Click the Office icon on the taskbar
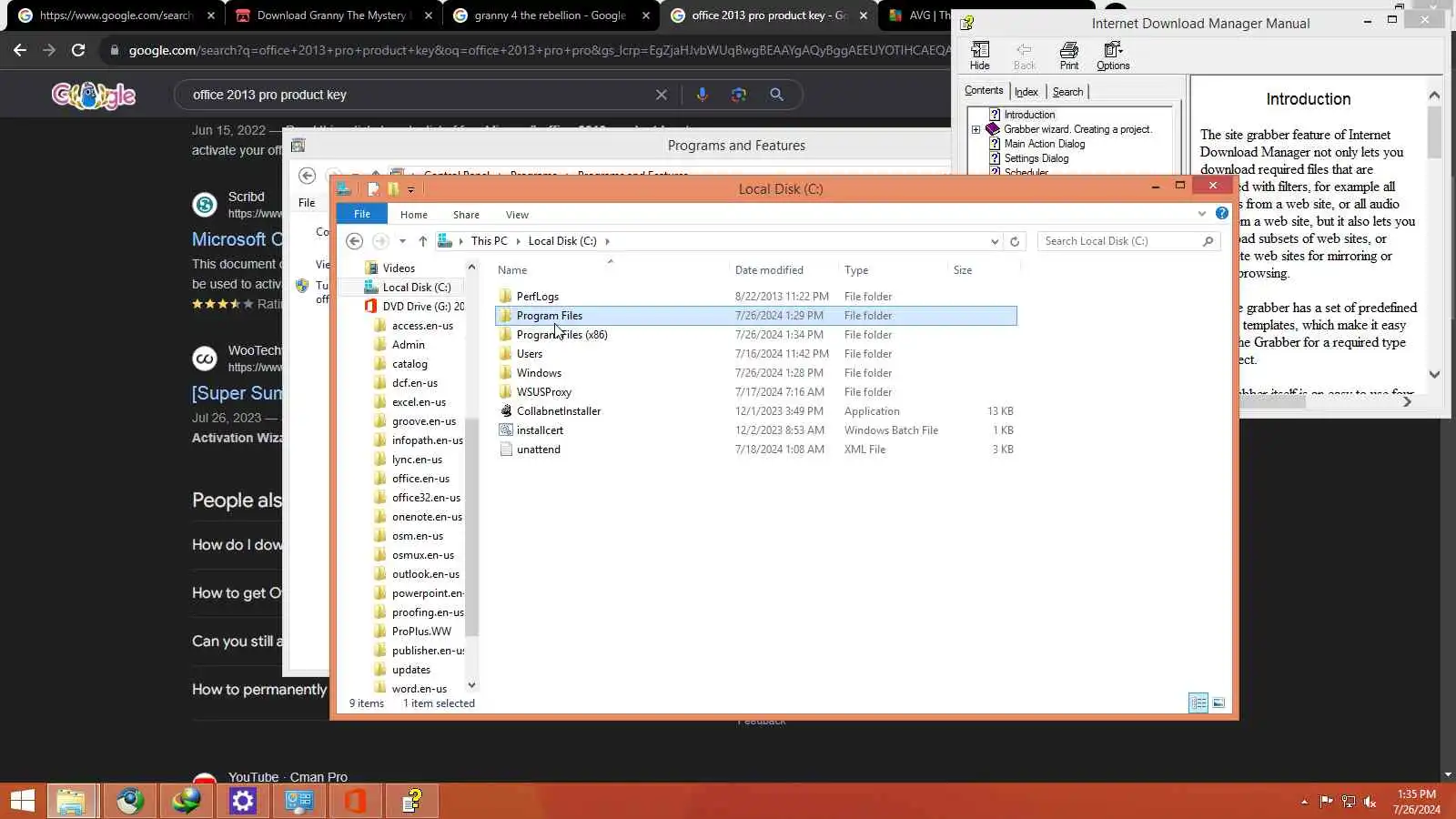 click(x=355, y=801)
